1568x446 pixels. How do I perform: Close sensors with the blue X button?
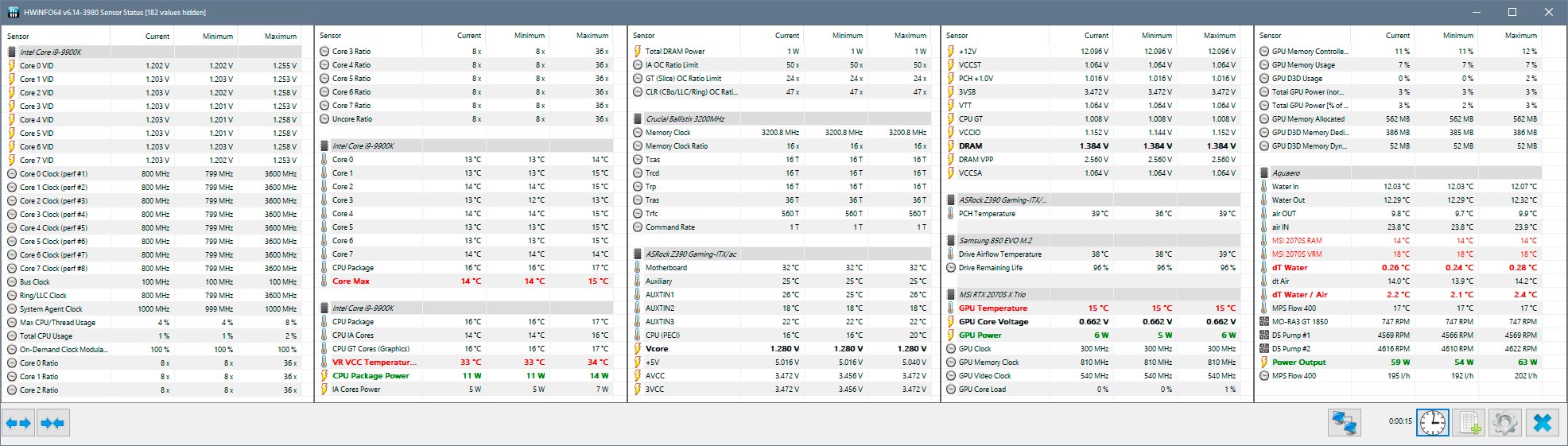[x=1542, y=423]
